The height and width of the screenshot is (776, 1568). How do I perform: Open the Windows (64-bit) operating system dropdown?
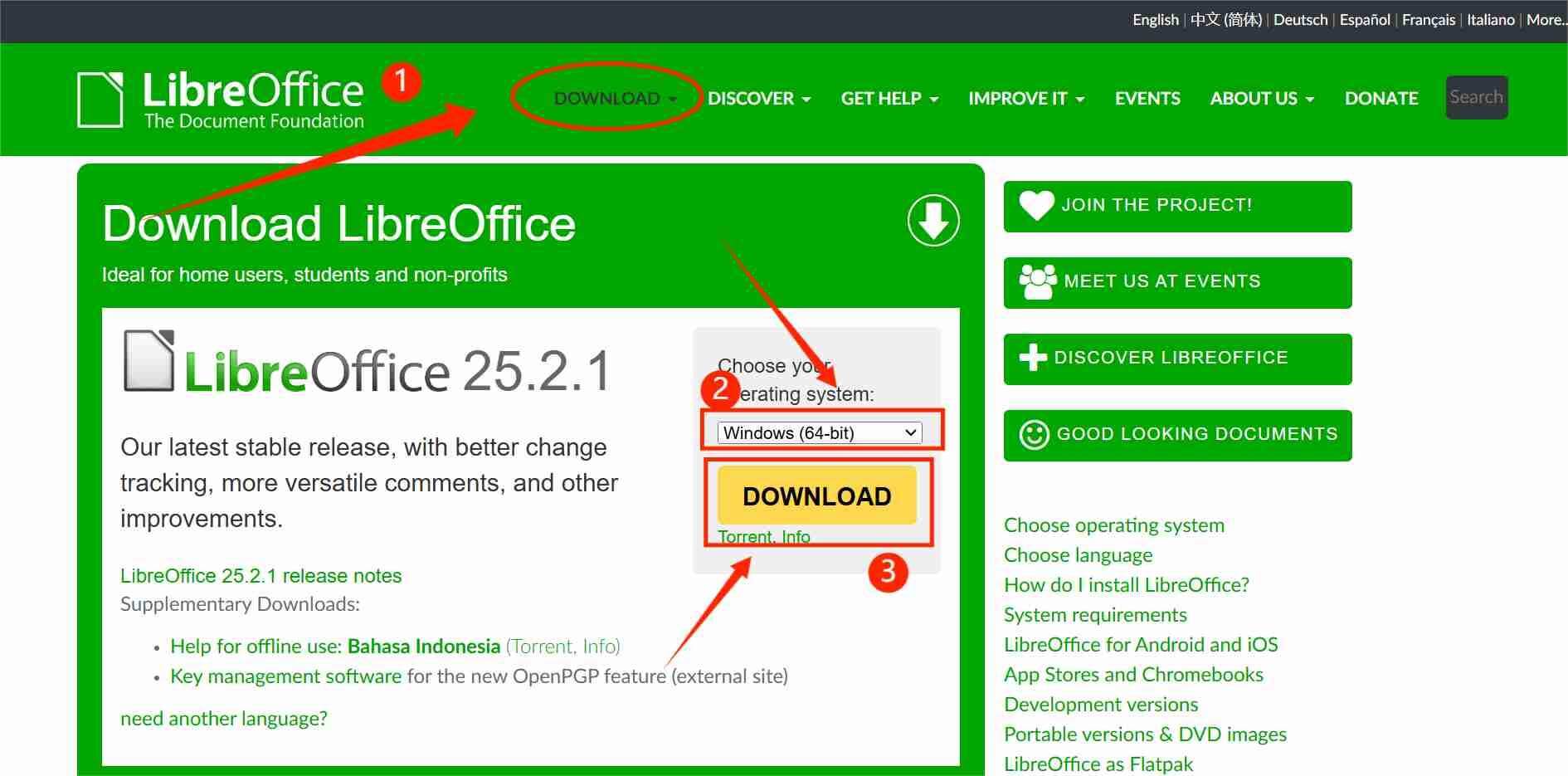820,432
